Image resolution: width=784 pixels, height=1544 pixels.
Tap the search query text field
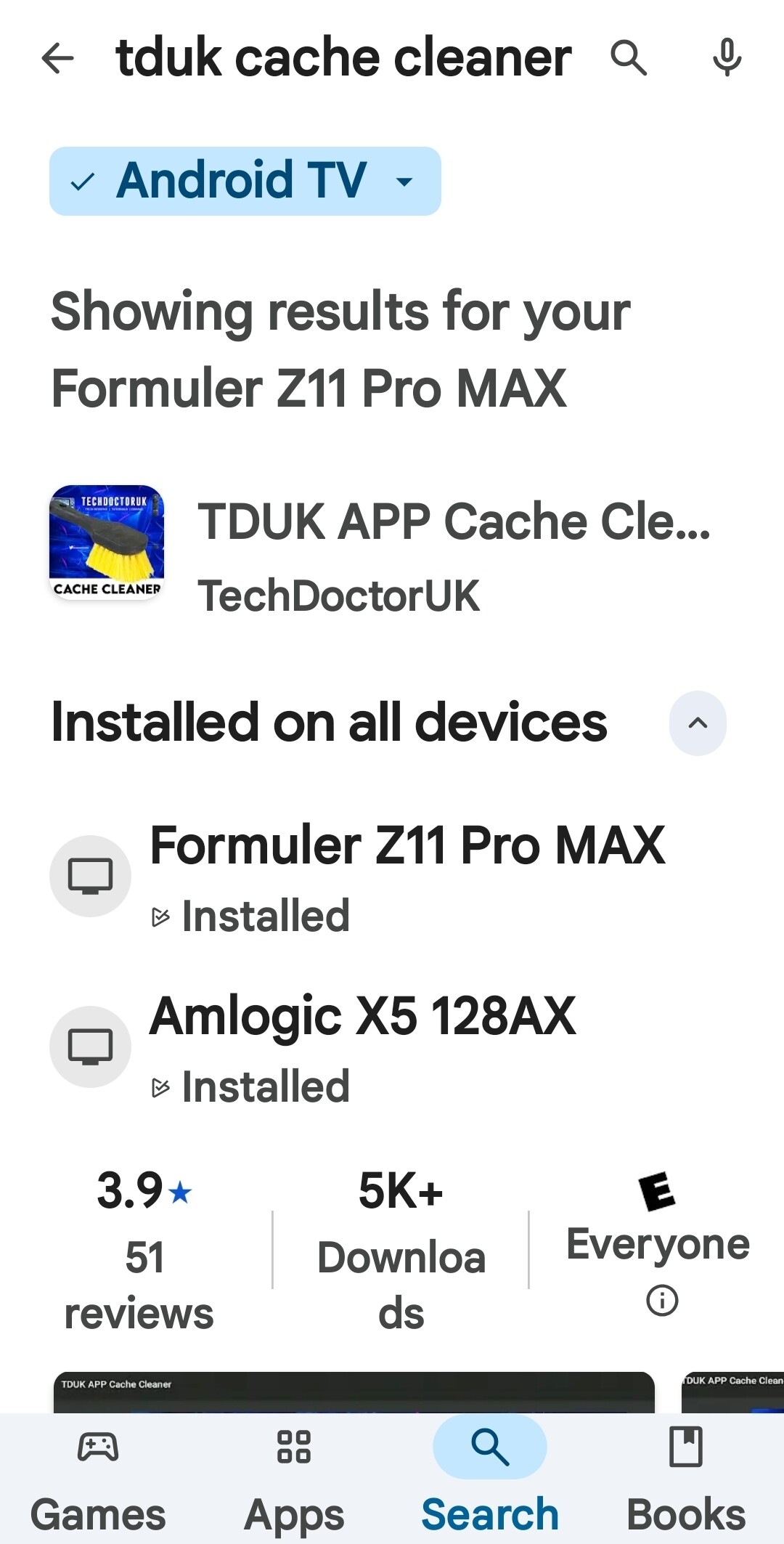click(x=344, y=58)
